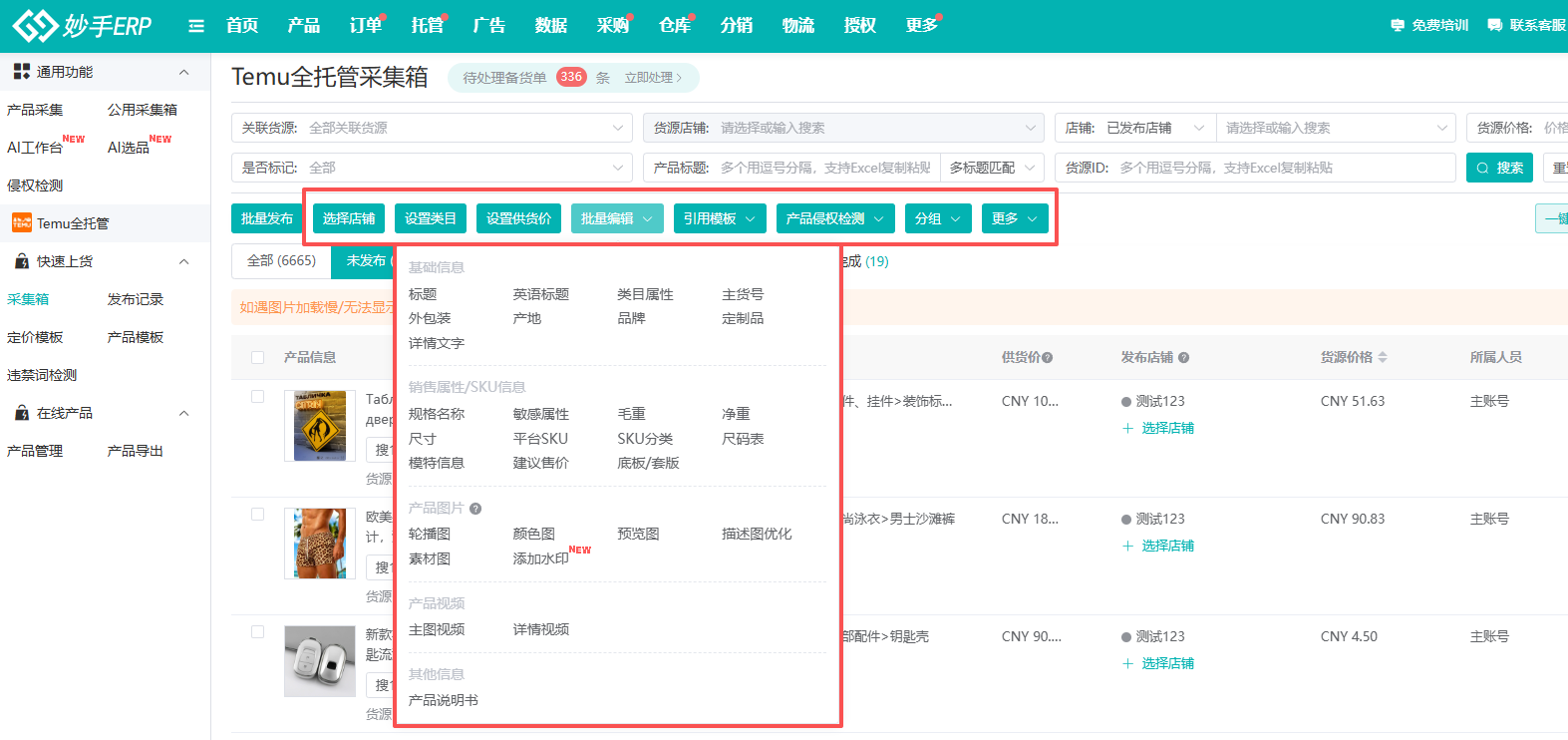Image resolution: width=1568 pixels, height=740 pixels.
Task: Open the 已发布店铺 selector dropdown
Action: point(1156,128)
